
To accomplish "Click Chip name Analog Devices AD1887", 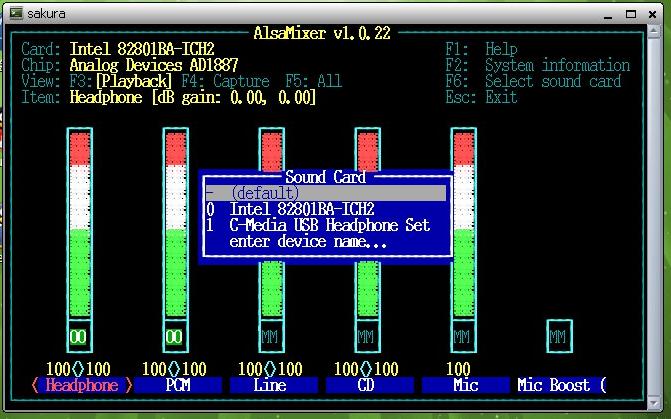I will pyautogui.click(x=154, y=65).
